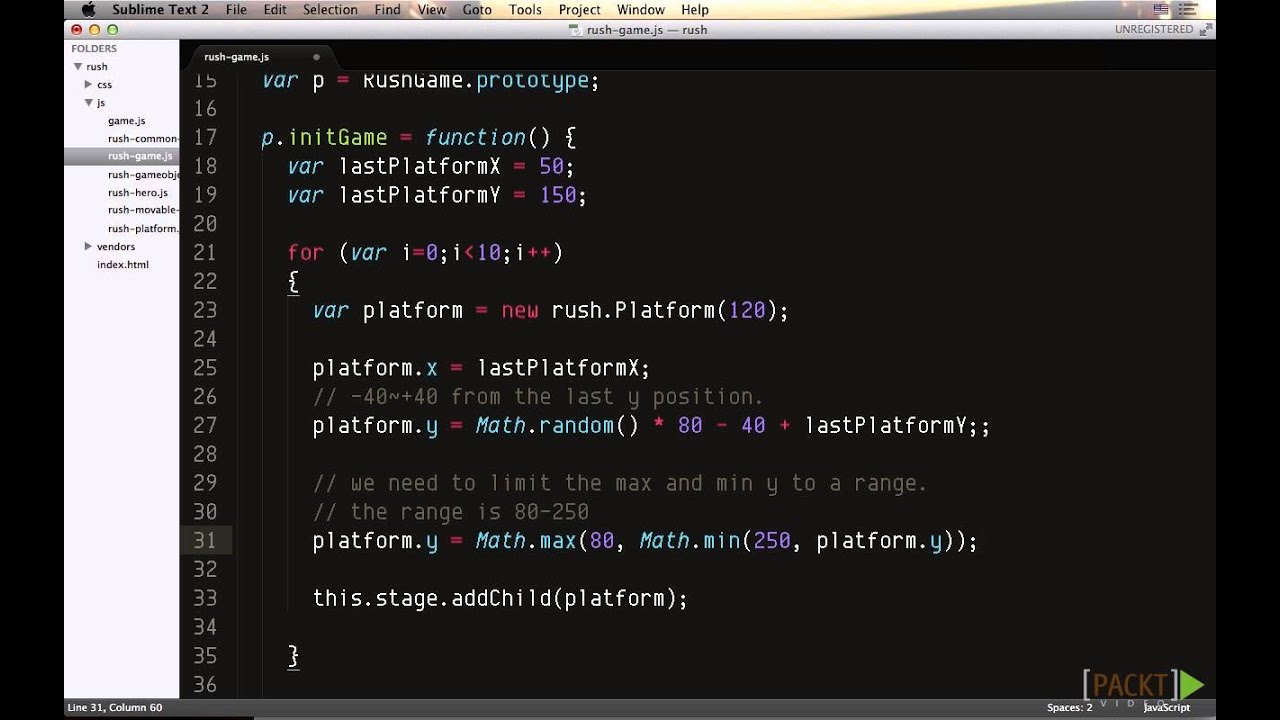Click 'addChild' on line 33

coord(501,598)
